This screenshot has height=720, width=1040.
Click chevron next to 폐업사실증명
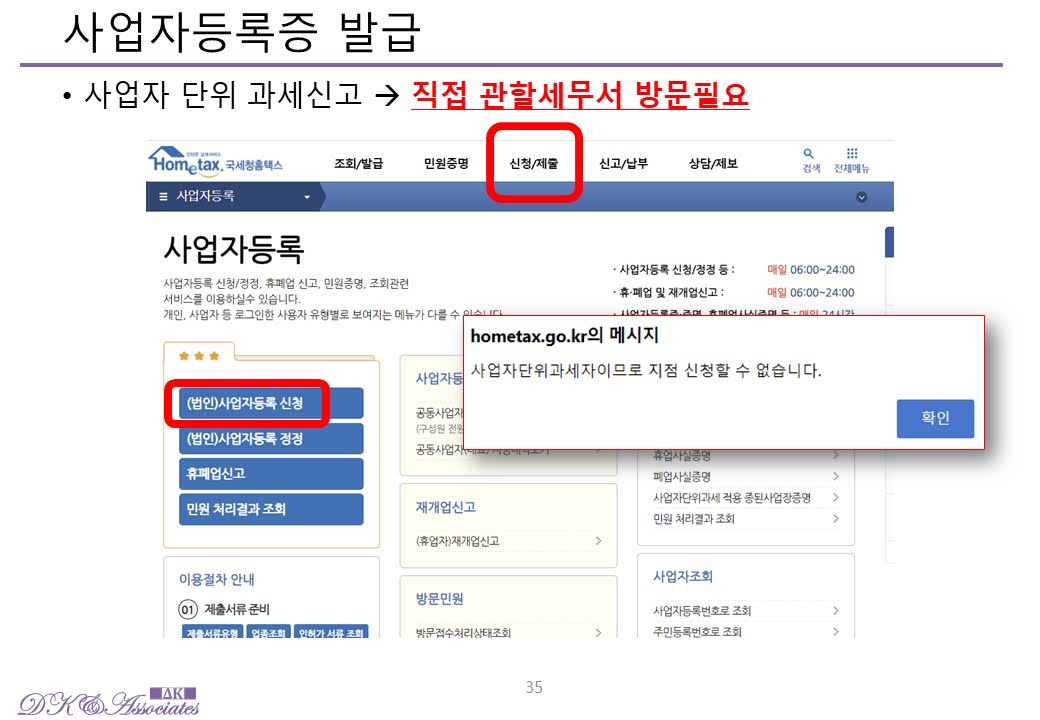pyautogui.click(x=836, y=476)
